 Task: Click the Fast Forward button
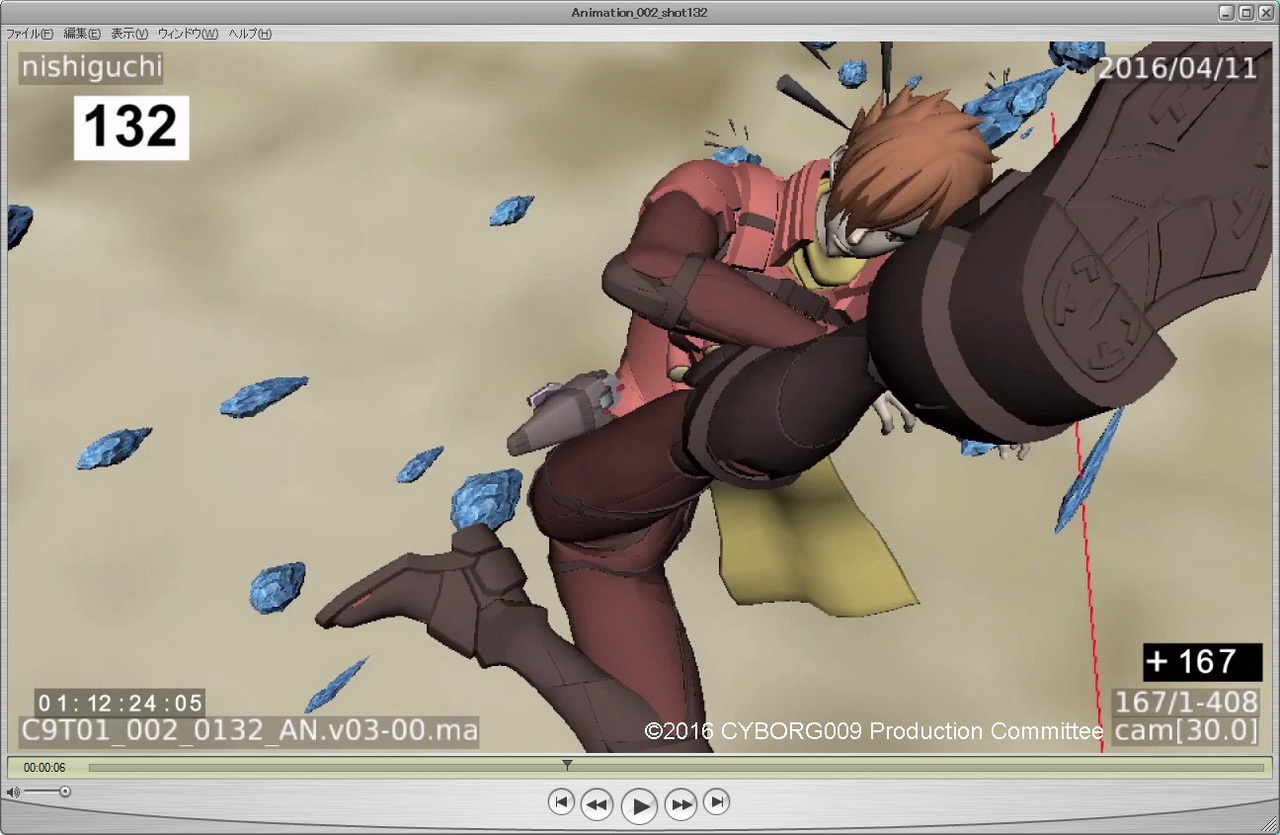coord(681,803)
